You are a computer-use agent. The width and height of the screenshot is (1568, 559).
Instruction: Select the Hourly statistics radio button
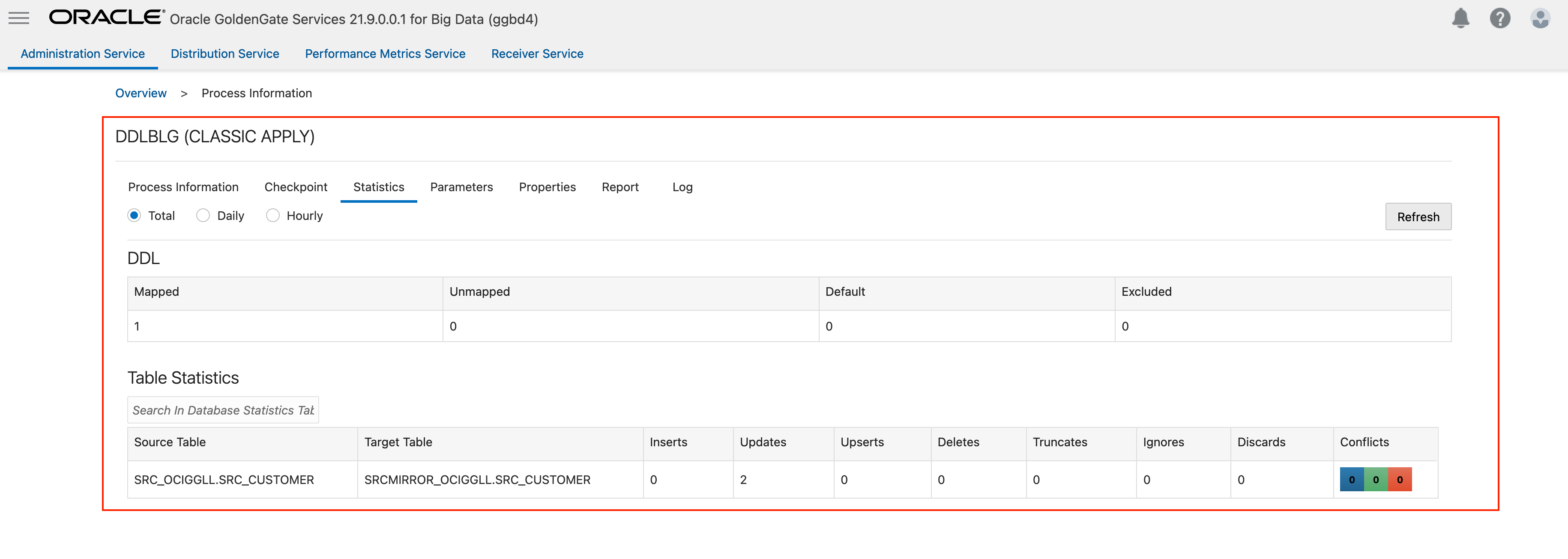pyautogui.click(x=273, y=216)
